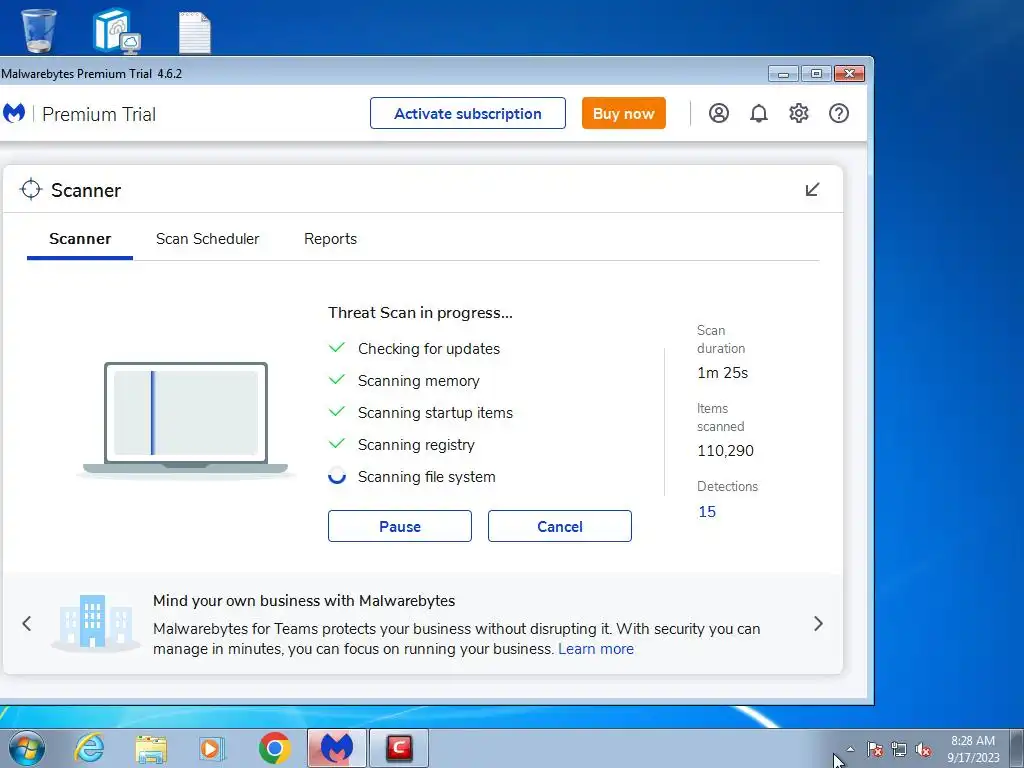The image size is (1024, 768).
Task: Switch to the Scan Scheduler tab
Action: point(207,239)
